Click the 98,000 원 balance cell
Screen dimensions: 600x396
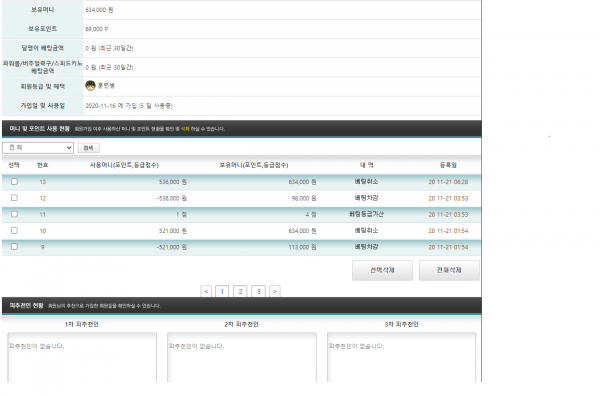pyautogui.click(x=304, y=198)
